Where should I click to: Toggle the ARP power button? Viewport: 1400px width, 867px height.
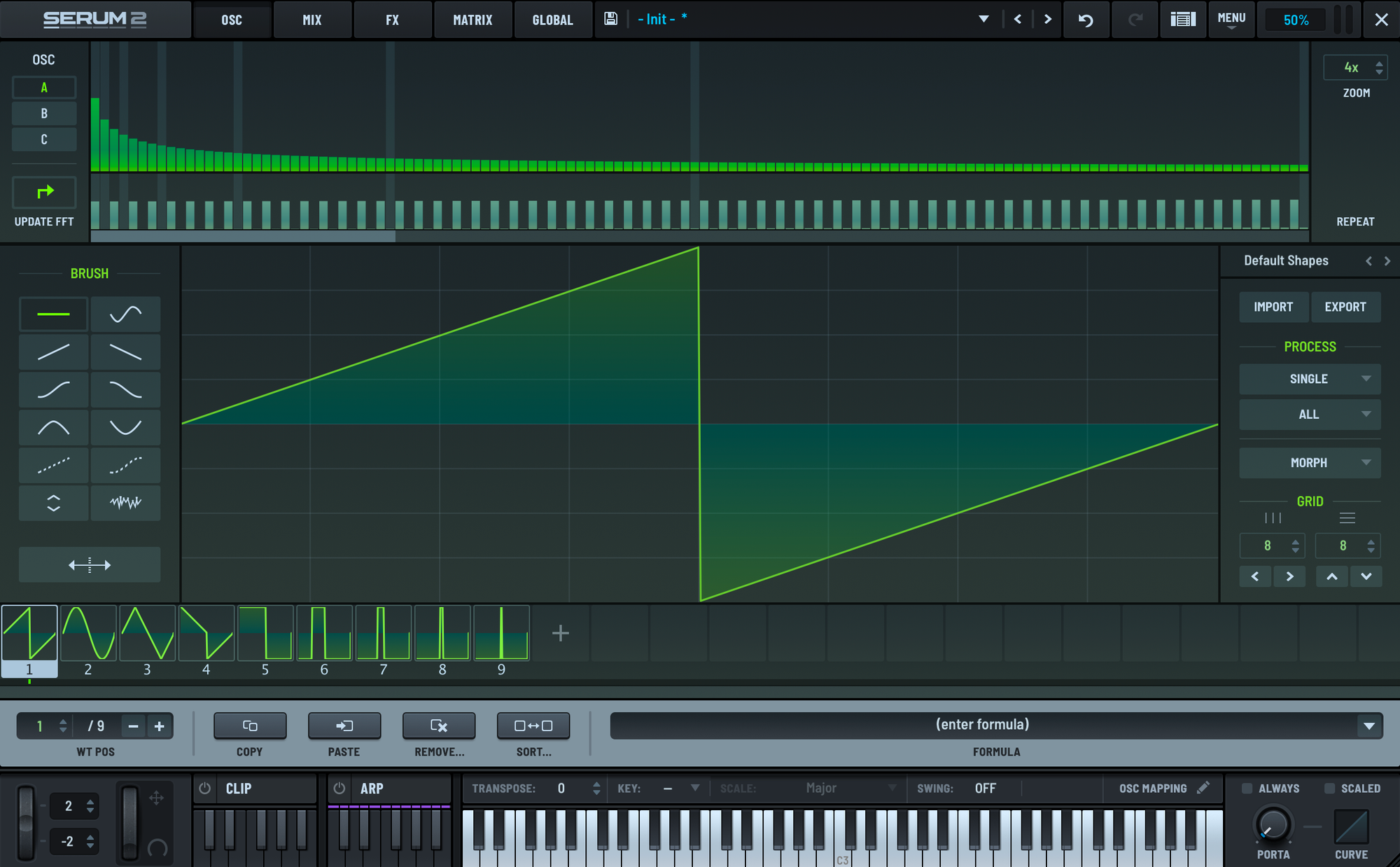pyautogui.click(x=339, y=789)
